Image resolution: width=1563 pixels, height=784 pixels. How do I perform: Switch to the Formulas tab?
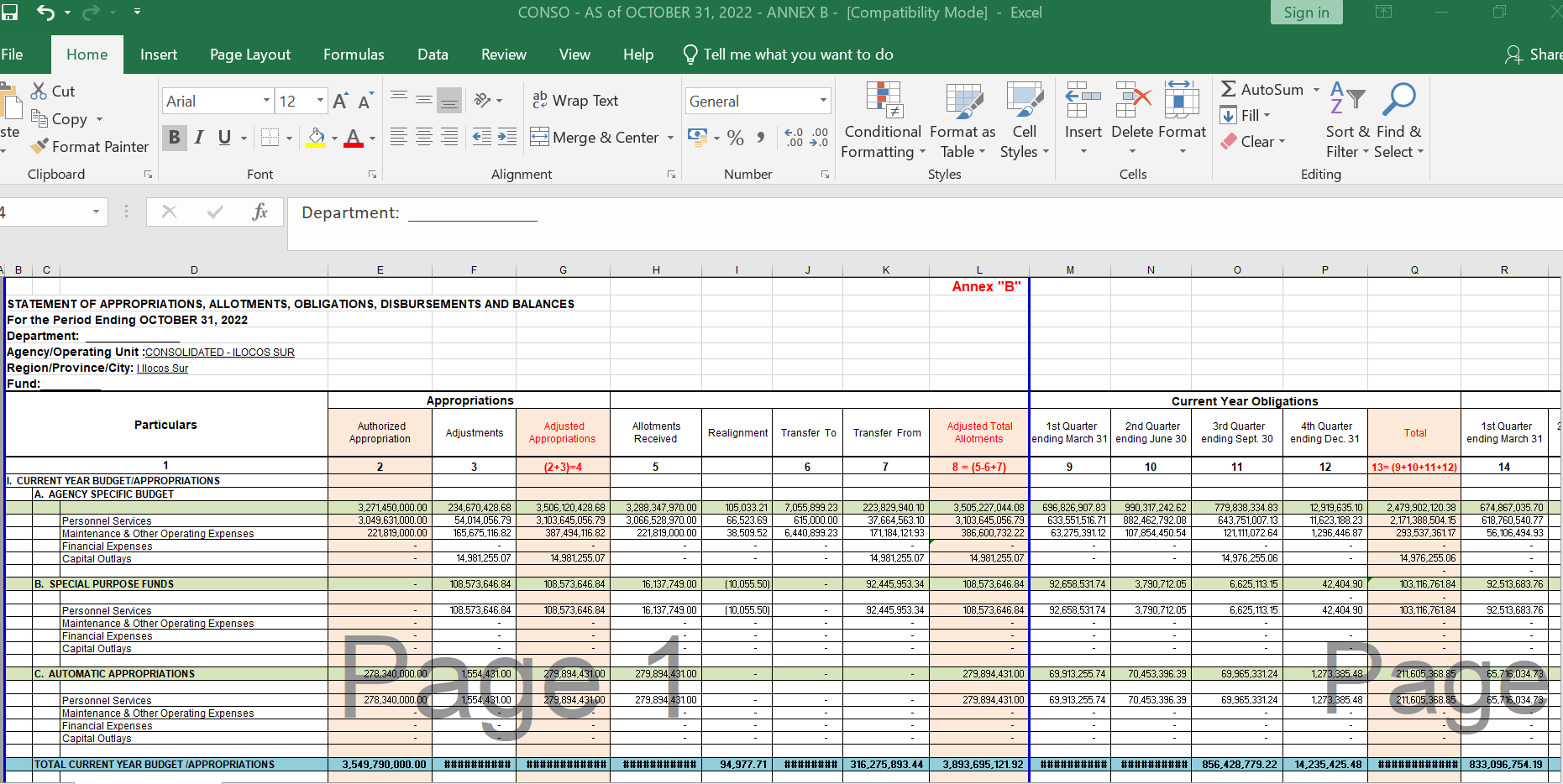point(354,55)
